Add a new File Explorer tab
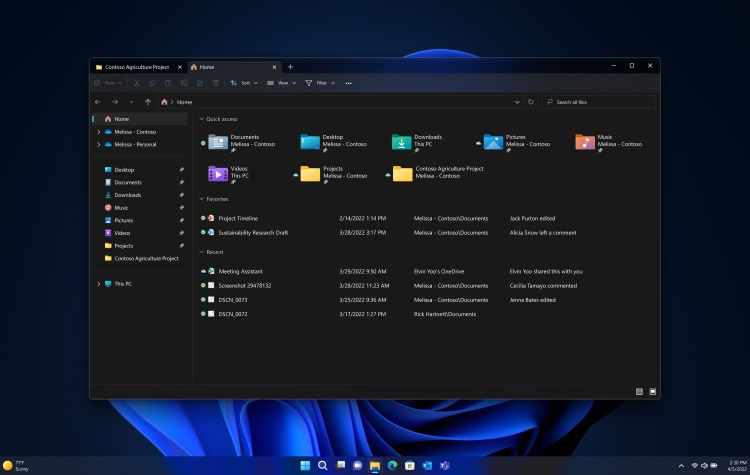 (290, 67)
